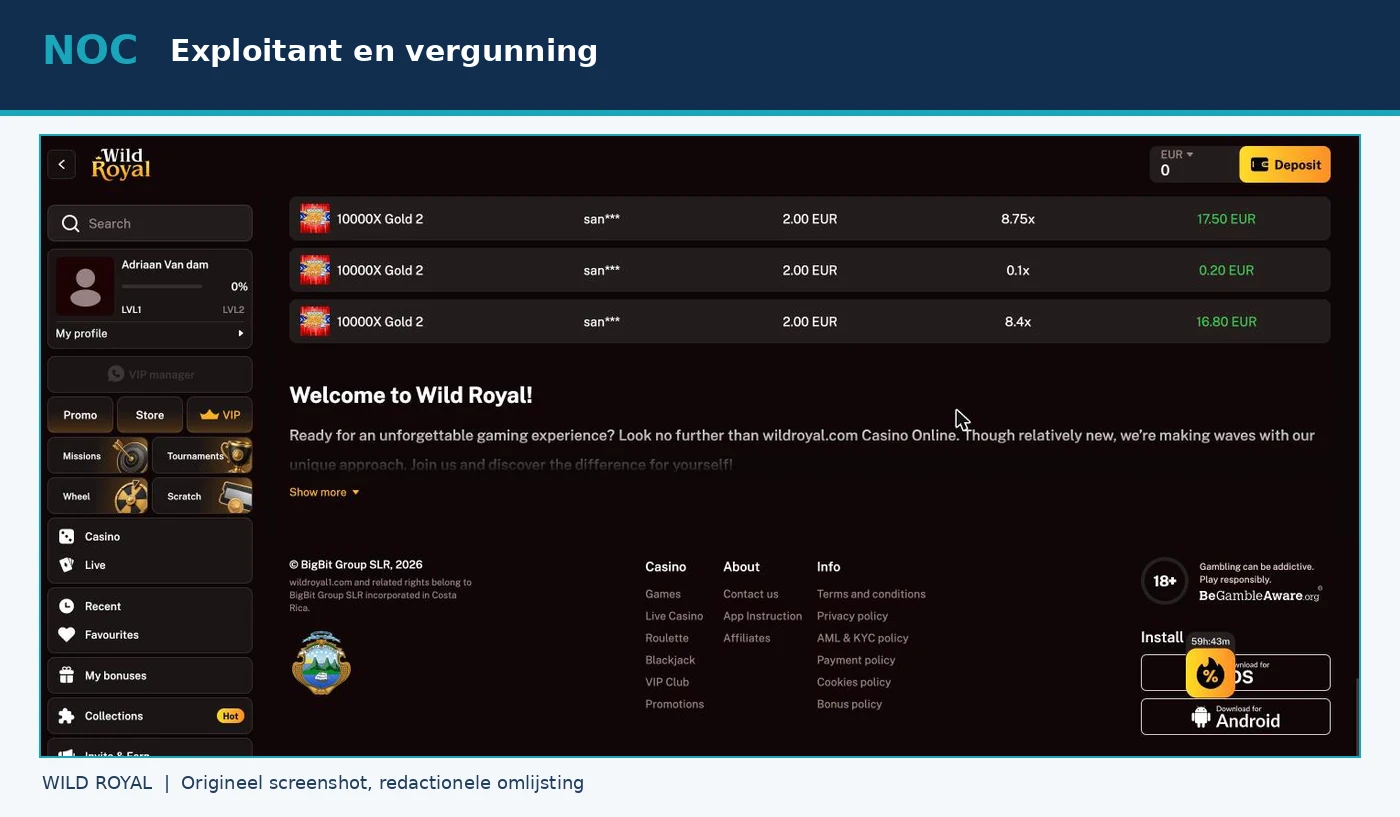This screenshot has width=1400, height=817.
Task: Click the Adriaan Van dam profile avatar
Action: pyautogui.click(x=85, y=286)
